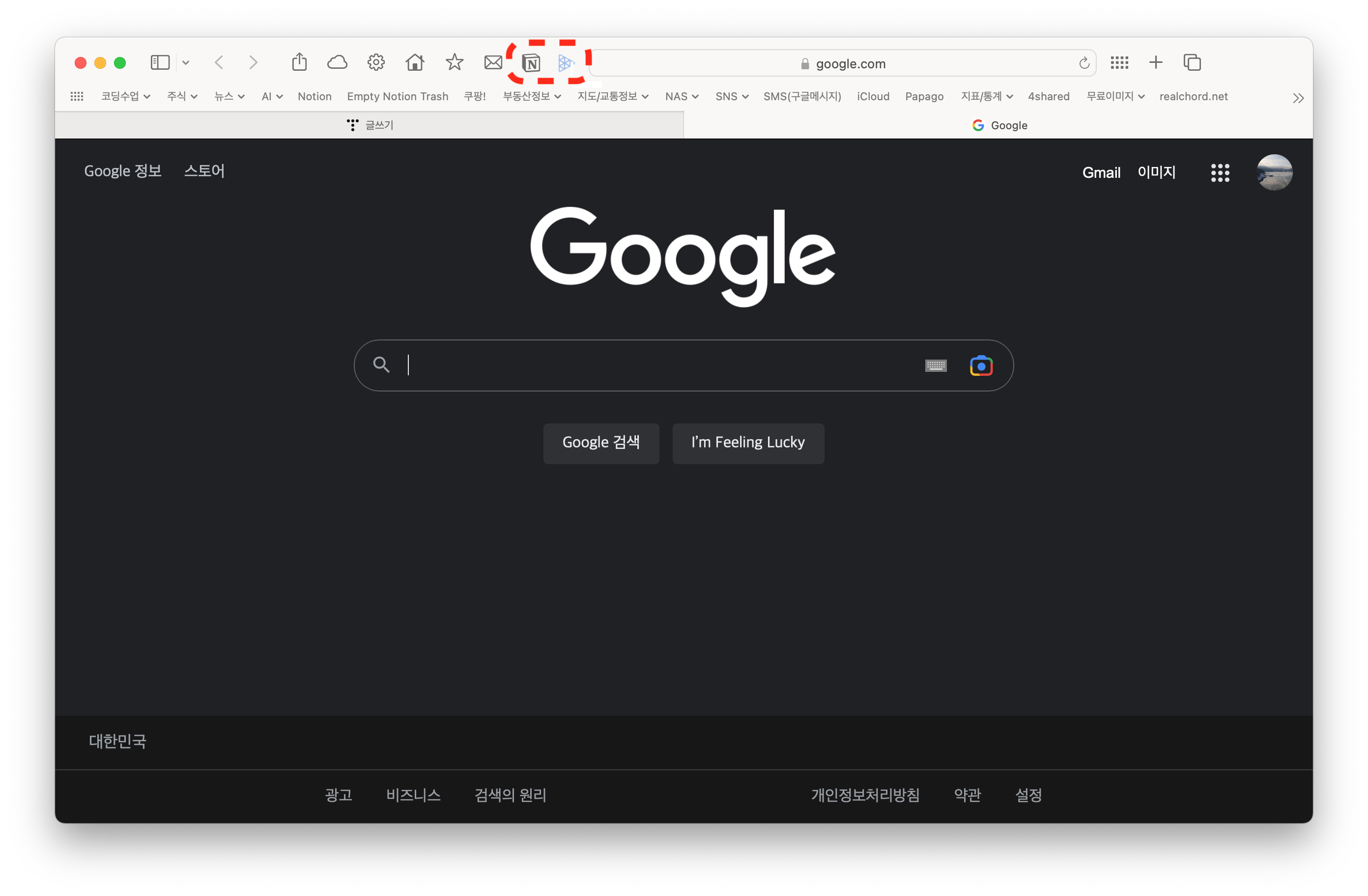The image size is (1368, 896).
Task: Click the Notion extension icon
Action: tap(531, 63)
